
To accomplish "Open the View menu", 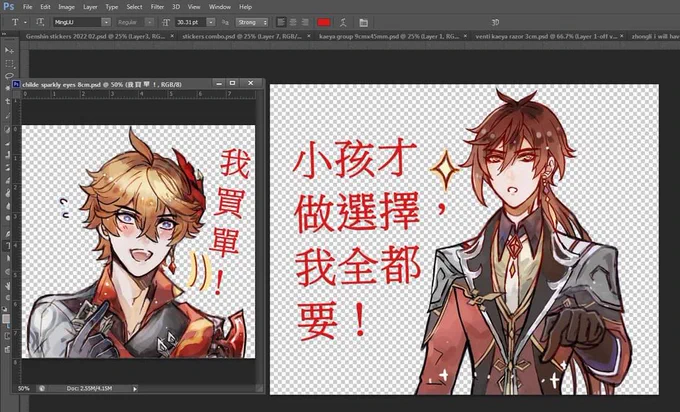I will [x=194, y=7].
